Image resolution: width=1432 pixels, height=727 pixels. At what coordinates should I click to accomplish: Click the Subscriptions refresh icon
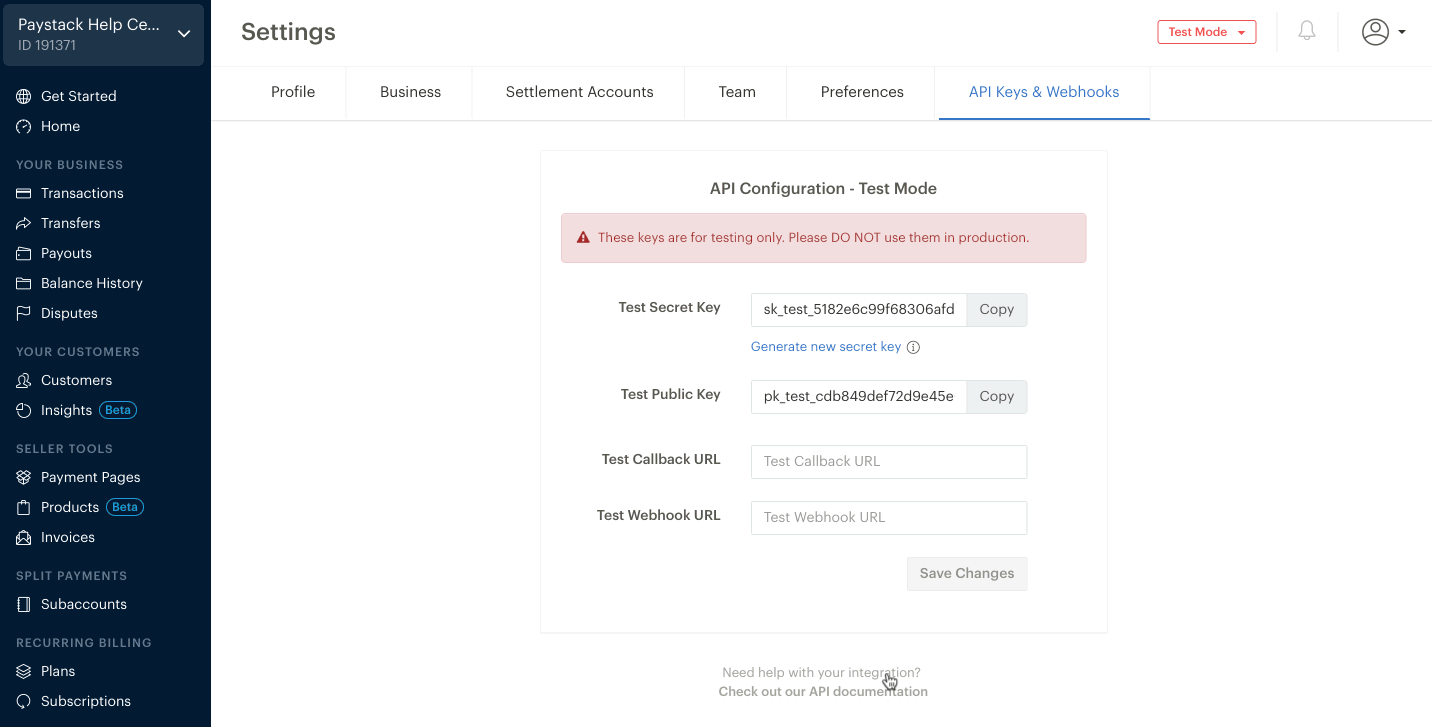pyautogui.click(x=24, y=701)
